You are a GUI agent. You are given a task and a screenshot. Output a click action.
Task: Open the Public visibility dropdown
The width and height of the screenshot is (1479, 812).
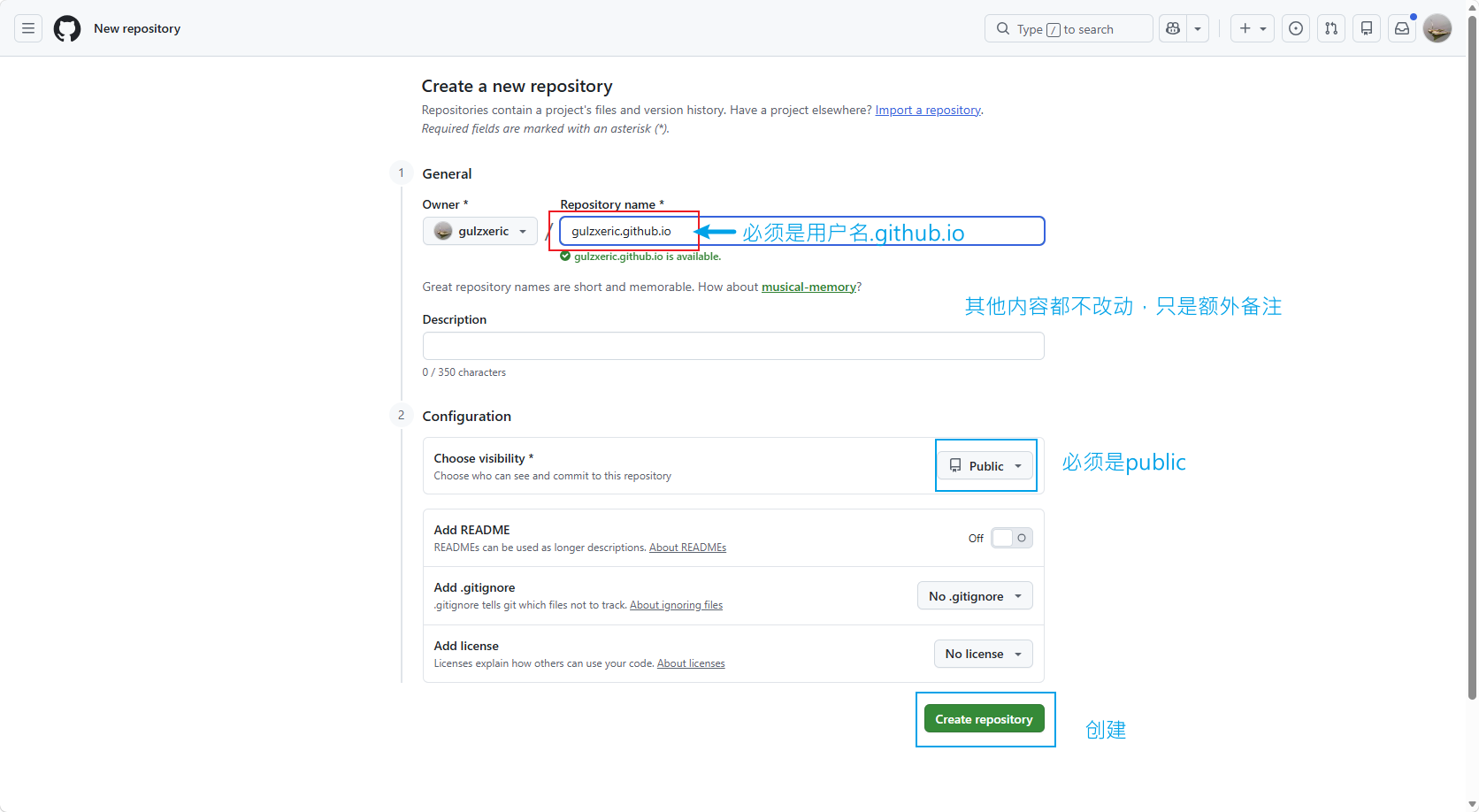[x=985, y=465]
